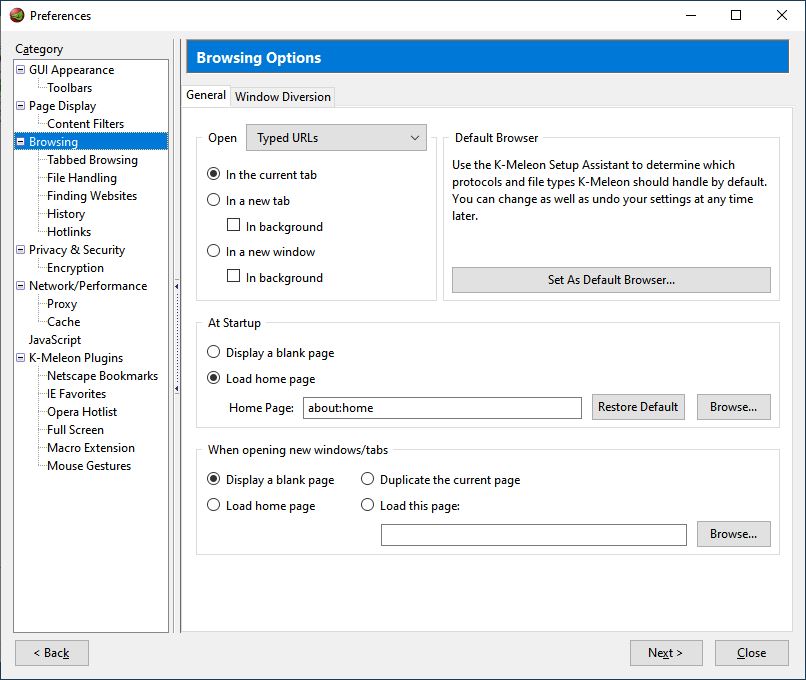This screenshot has width=806, height=680.
Task: Select Privacy & Security category
Action: coord(77,250)
